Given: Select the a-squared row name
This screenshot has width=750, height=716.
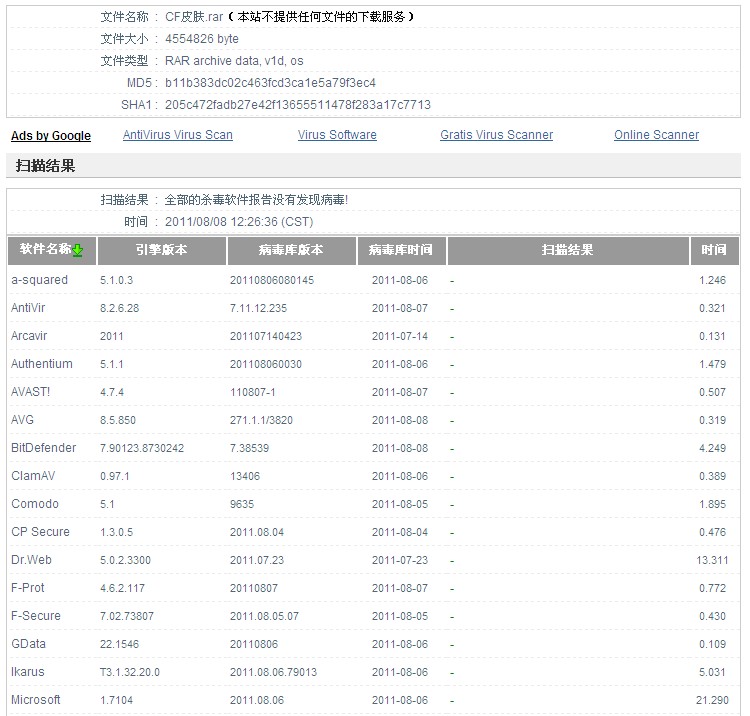Looking at the screenshot, I should 39,280.
